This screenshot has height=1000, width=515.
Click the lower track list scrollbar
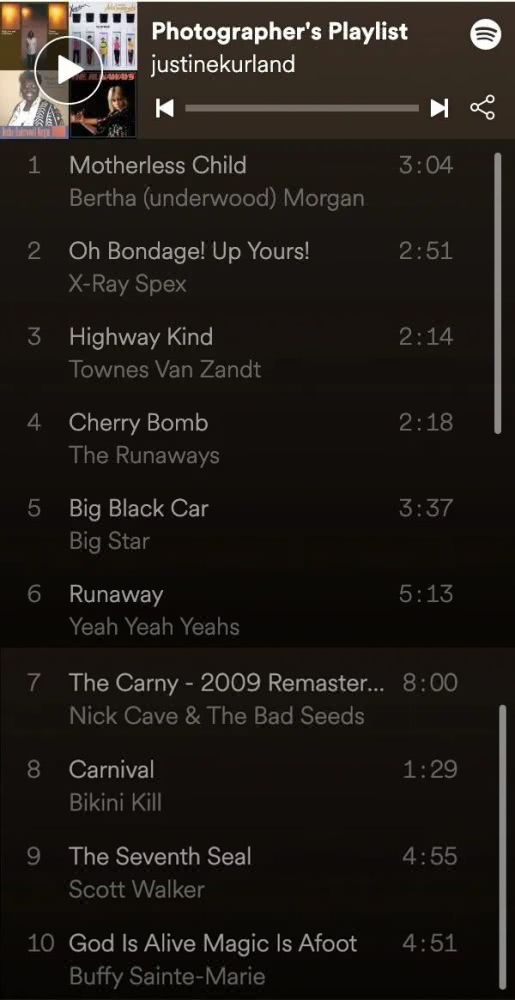tap(502, 848)
